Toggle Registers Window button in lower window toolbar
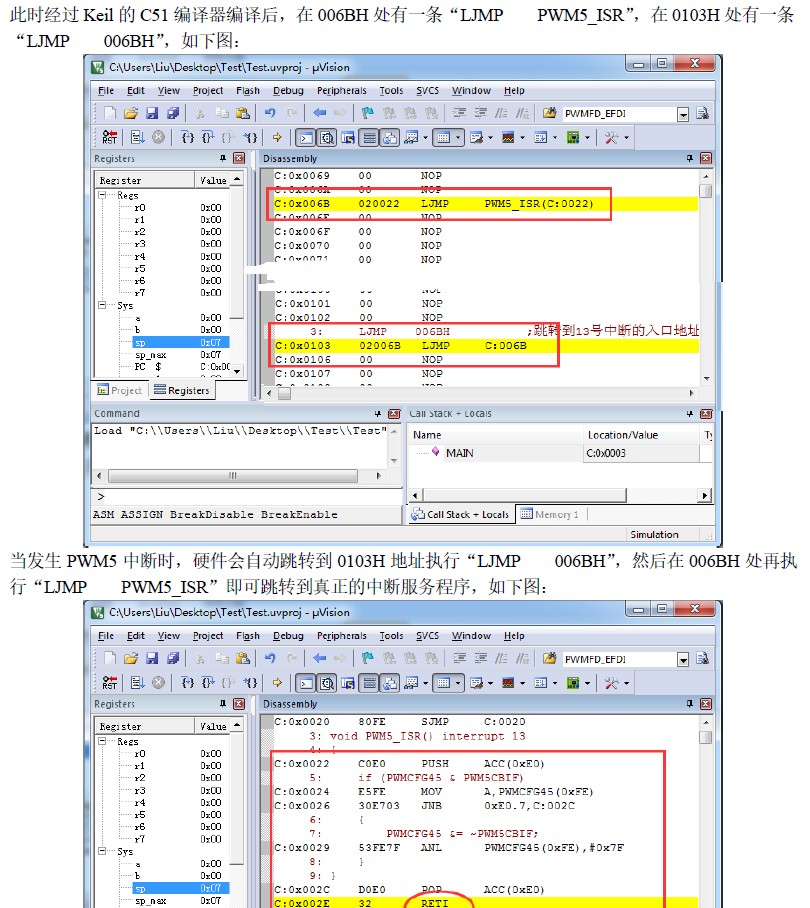This screenshot has height=908, width=810. pyautogui.click(x=369, y=683)
